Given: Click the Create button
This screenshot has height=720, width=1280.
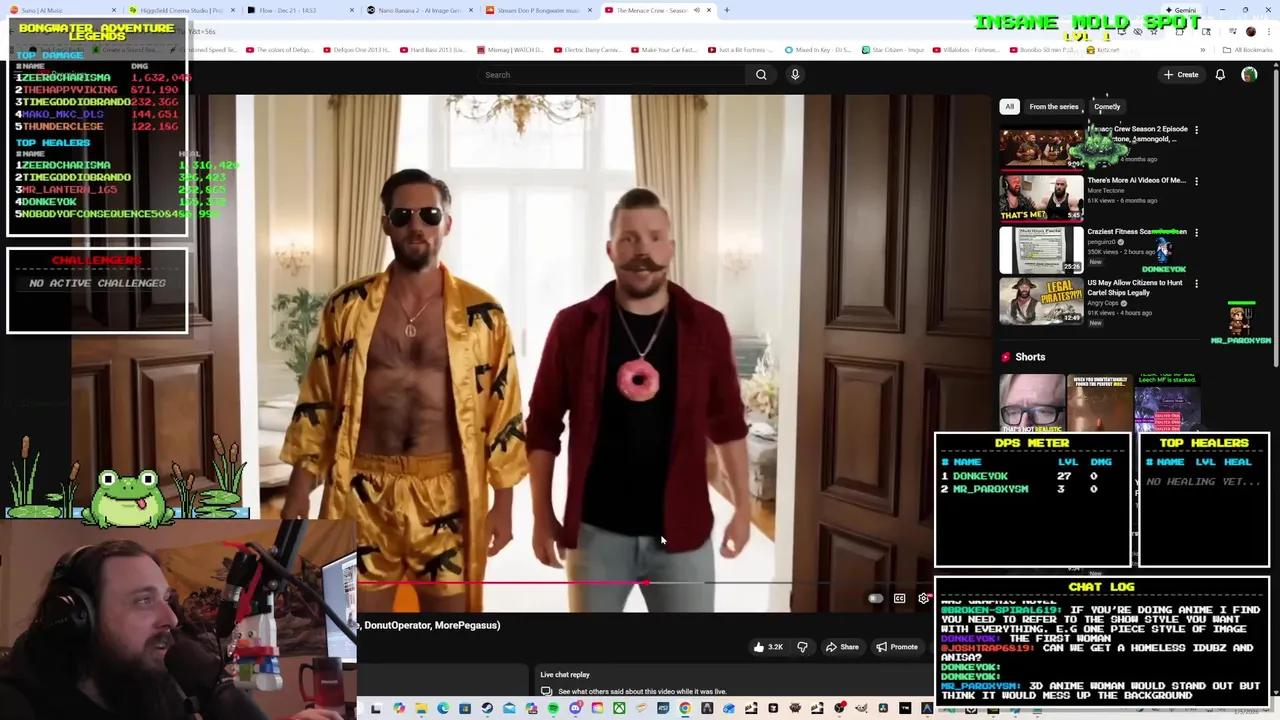Looking at the screenshot, I should pos(1181,75).
